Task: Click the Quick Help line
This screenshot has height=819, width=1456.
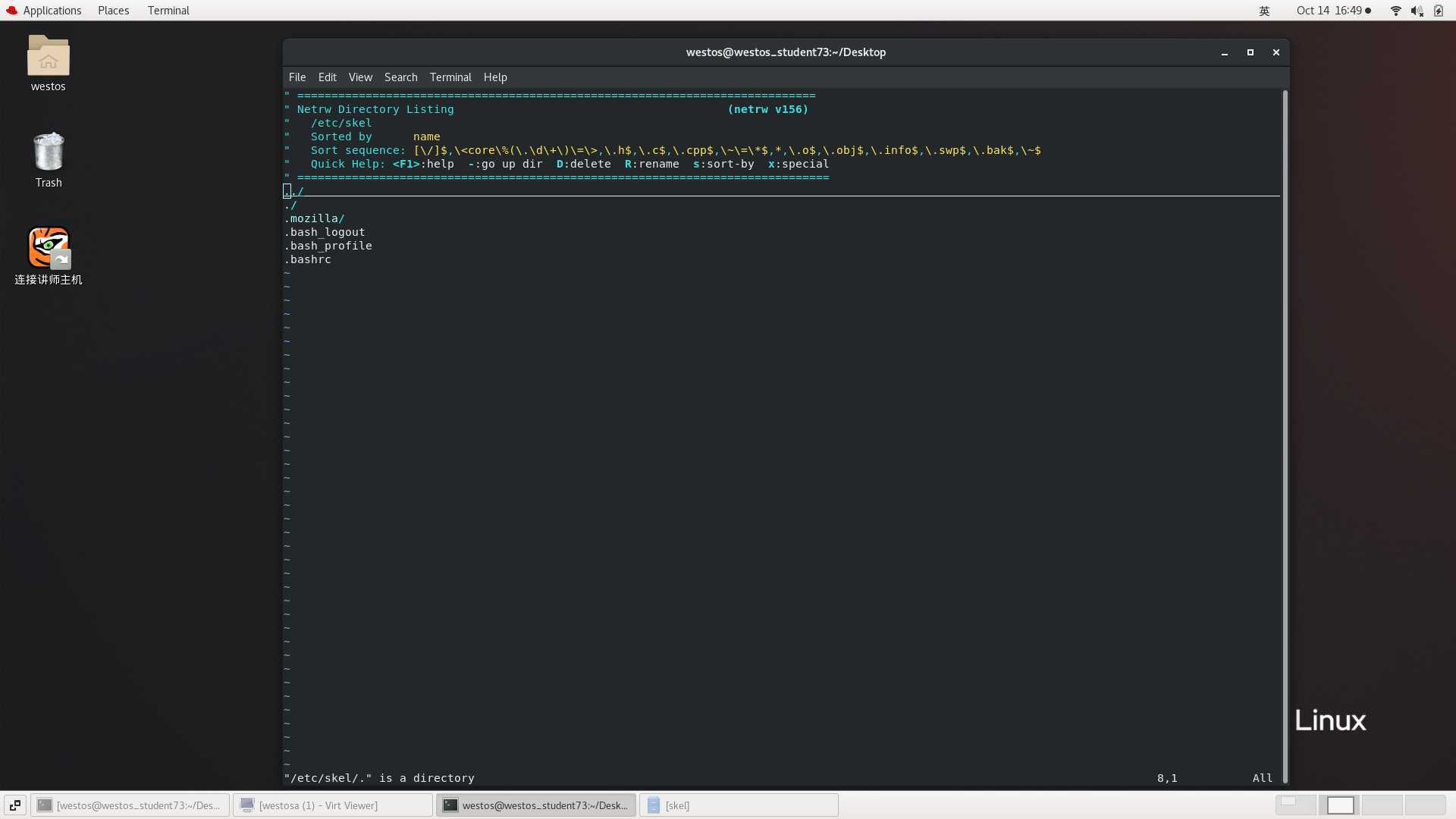Action: [570, 164]
